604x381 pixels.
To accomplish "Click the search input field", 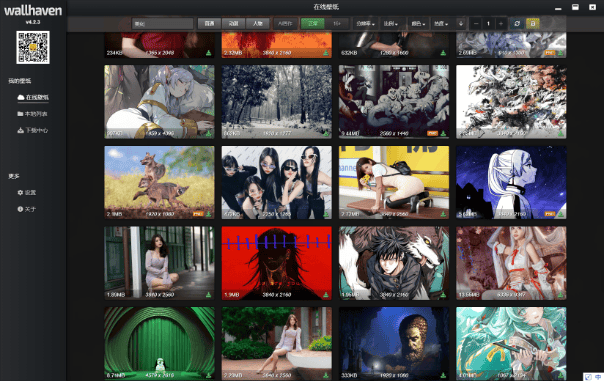I will (x=163, y=23).
